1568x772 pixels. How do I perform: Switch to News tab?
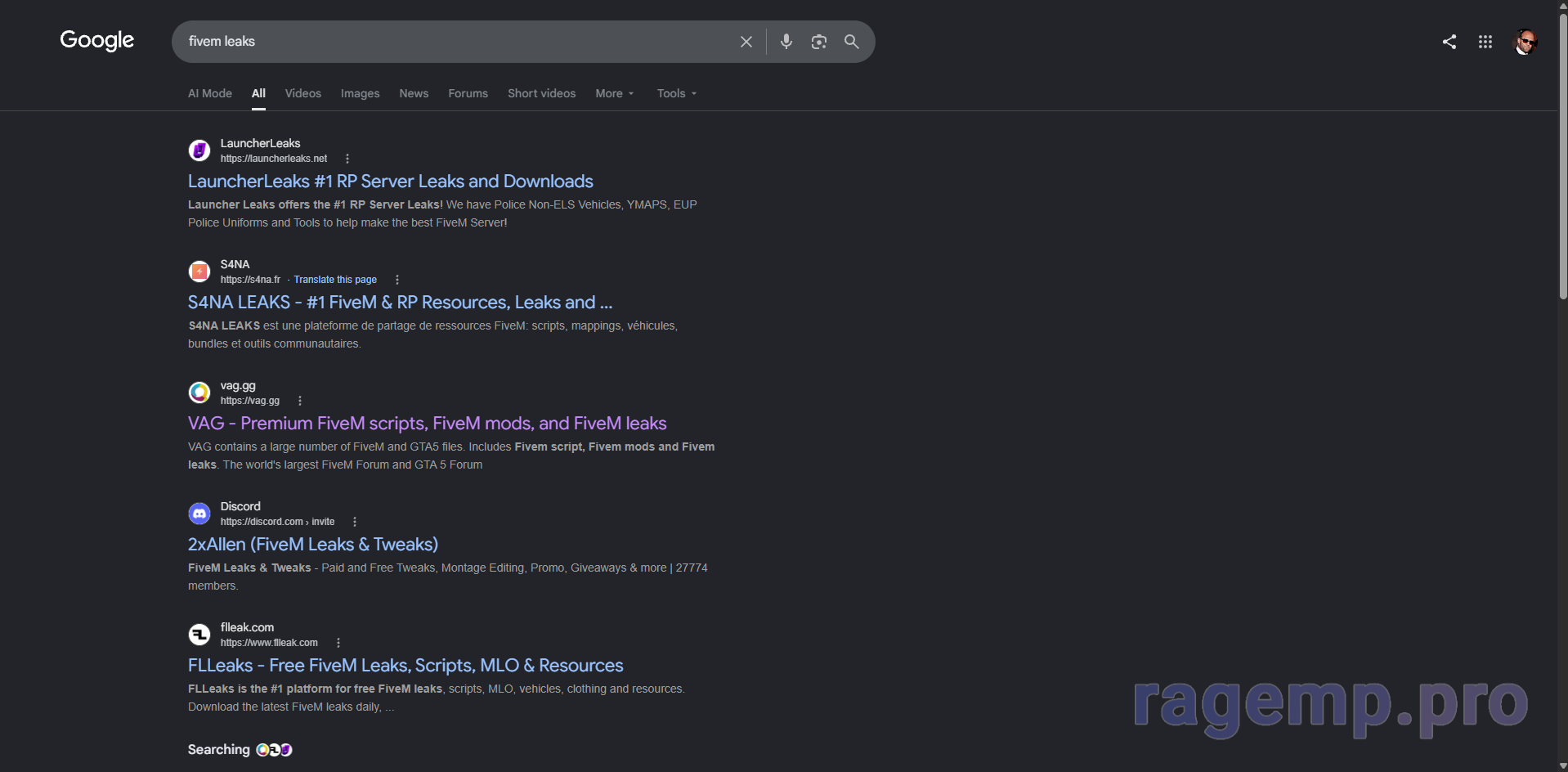pyautogui.click(x=414, y=93)
